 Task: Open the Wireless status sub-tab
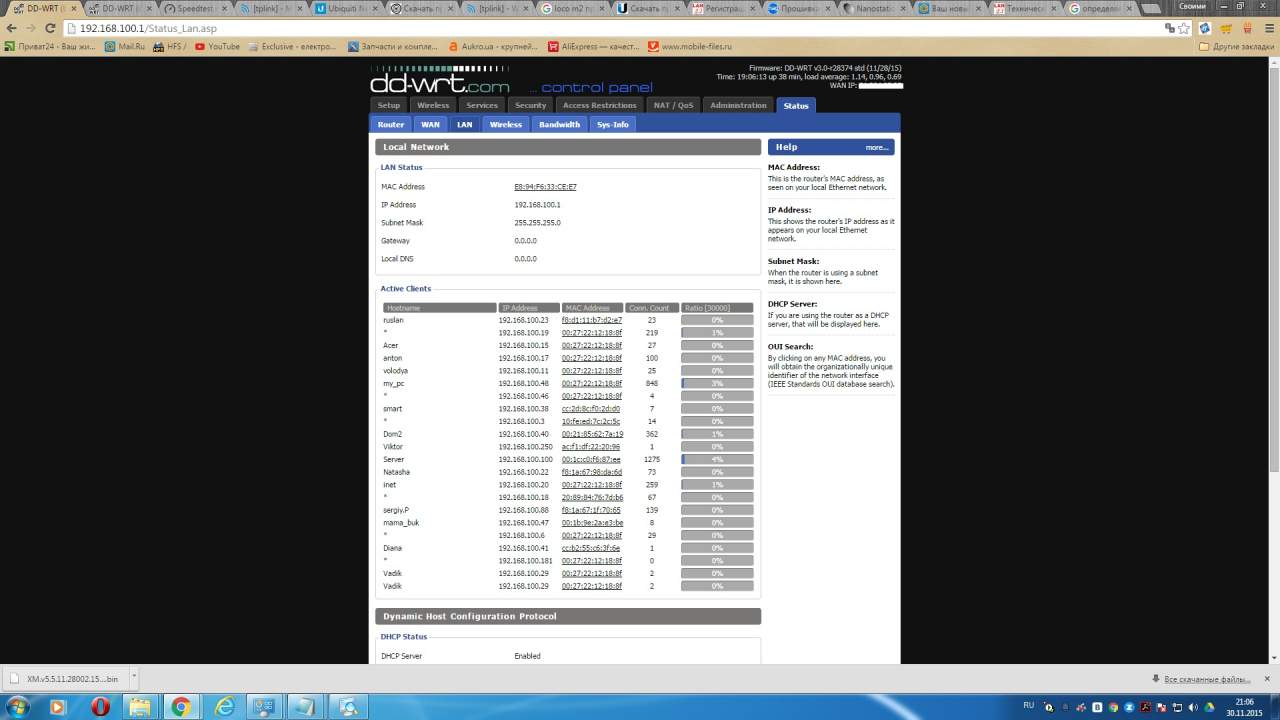coord(506,125)
